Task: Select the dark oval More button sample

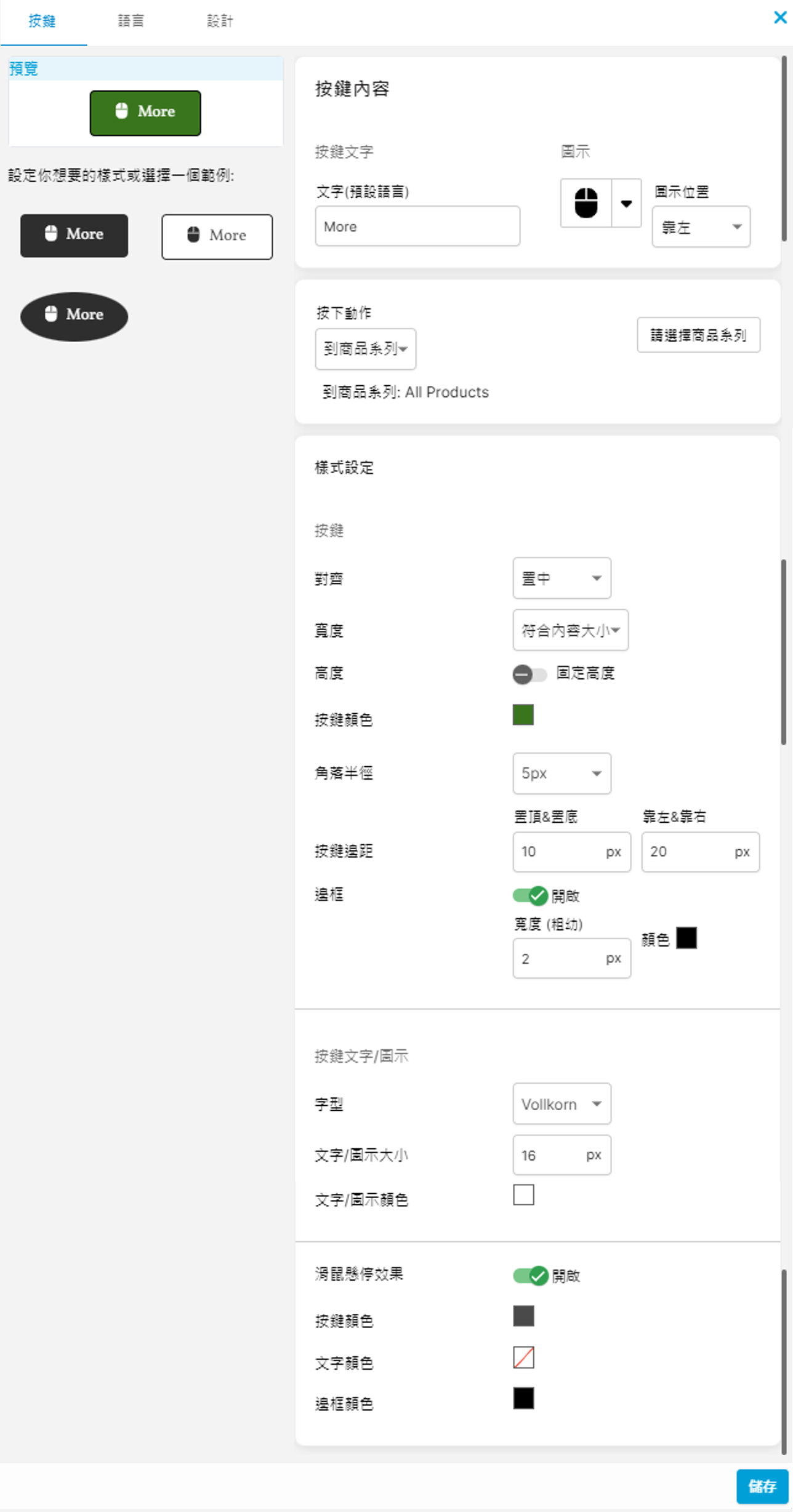Action: coord(74,316)
